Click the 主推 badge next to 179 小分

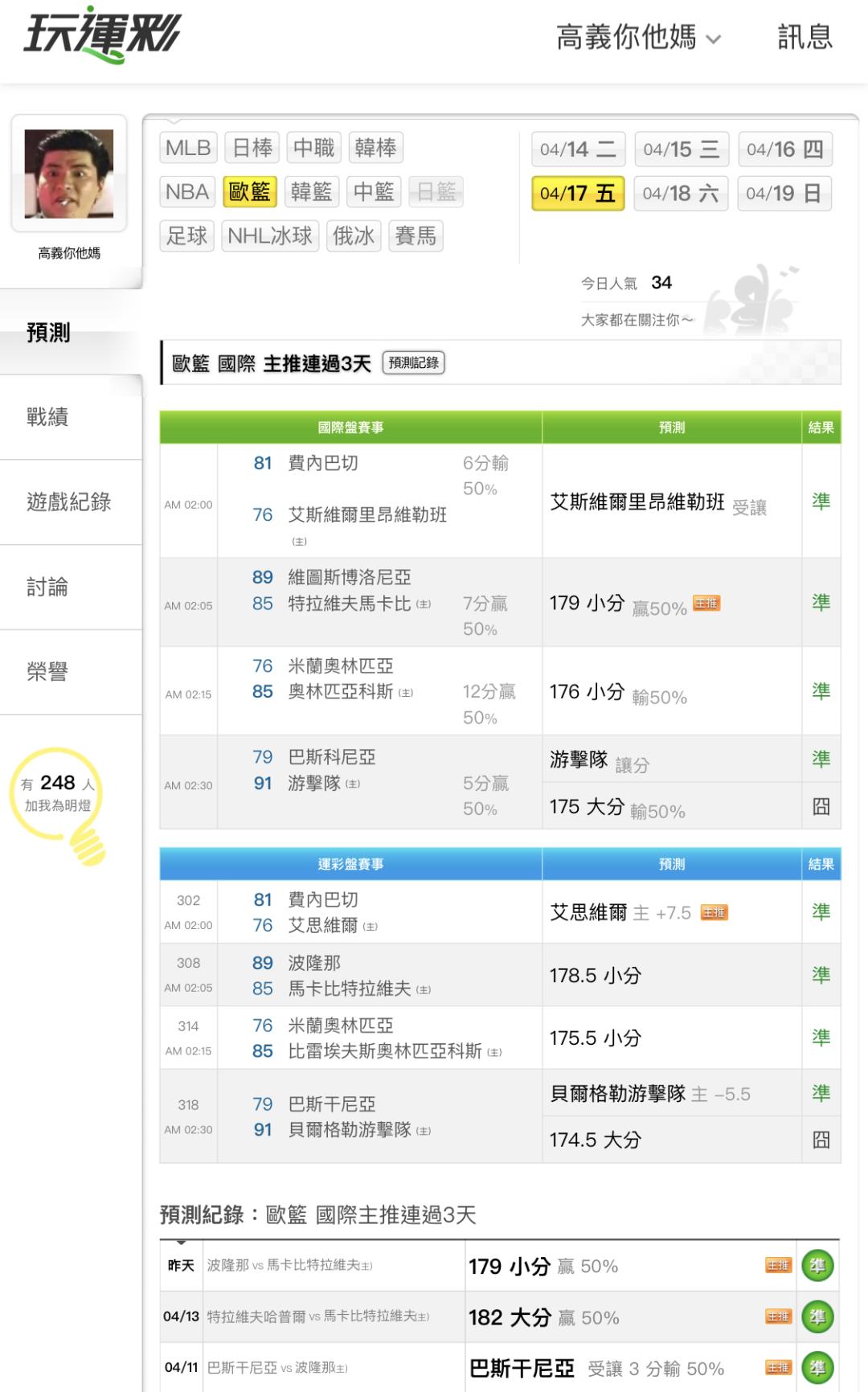(706, 604)
